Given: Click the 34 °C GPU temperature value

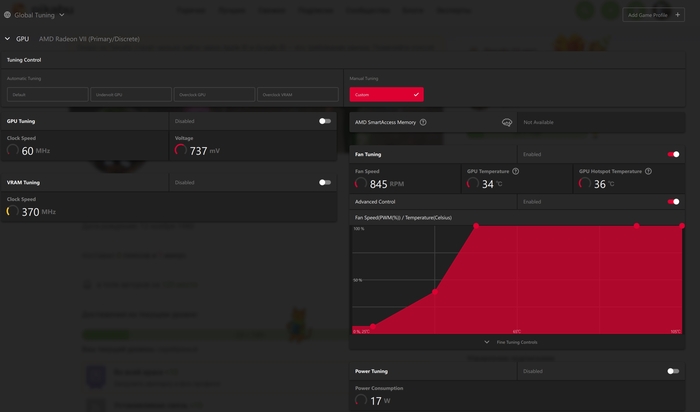Looking at the screenshot, I should (x=492, y=184).
